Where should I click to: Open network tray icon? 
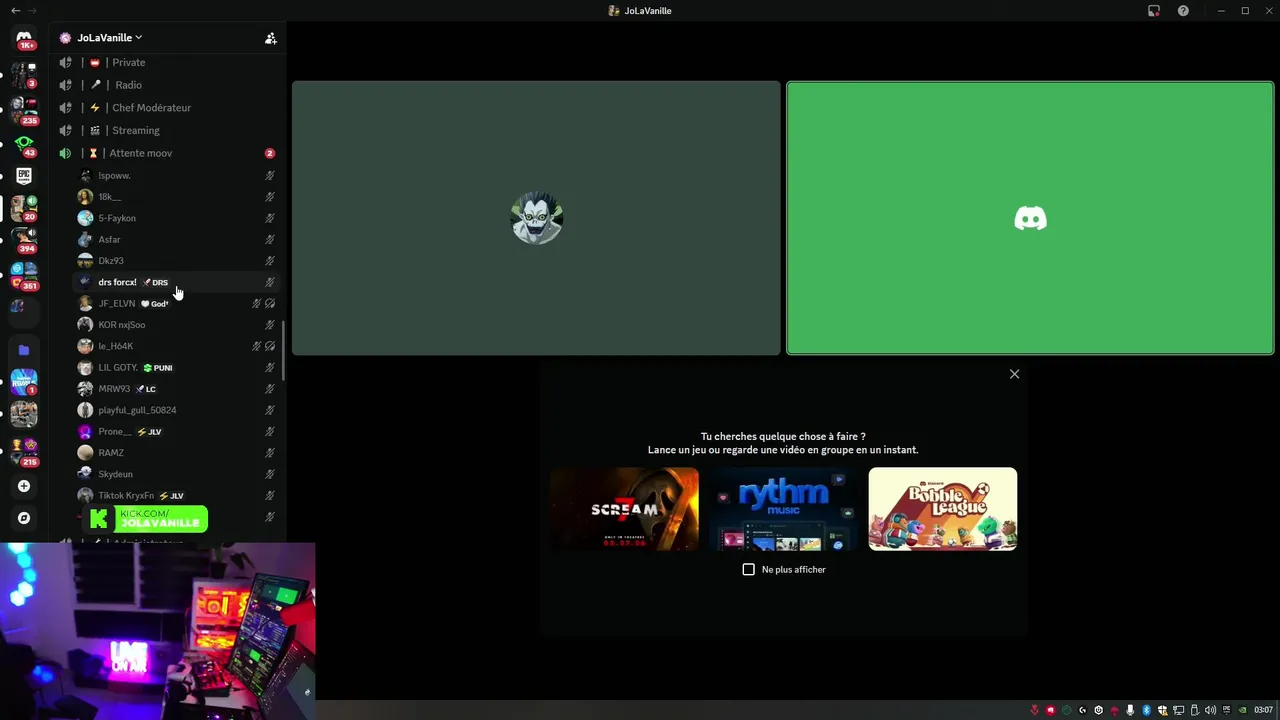coord(1179,710)
